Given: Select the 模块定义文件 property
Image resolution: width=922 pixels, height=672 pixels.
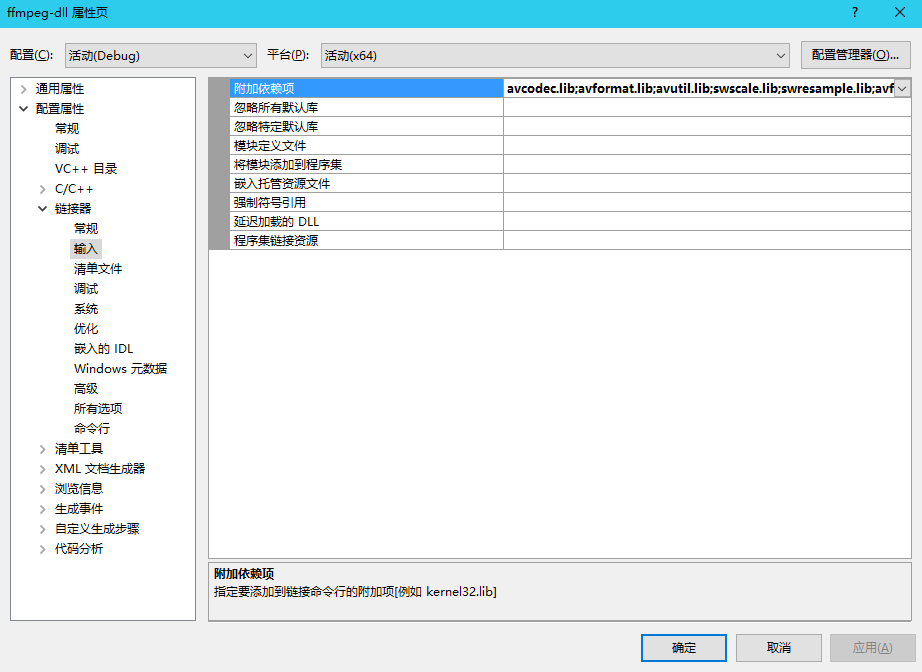Looking at the screenshot, I should click(366, 145).
